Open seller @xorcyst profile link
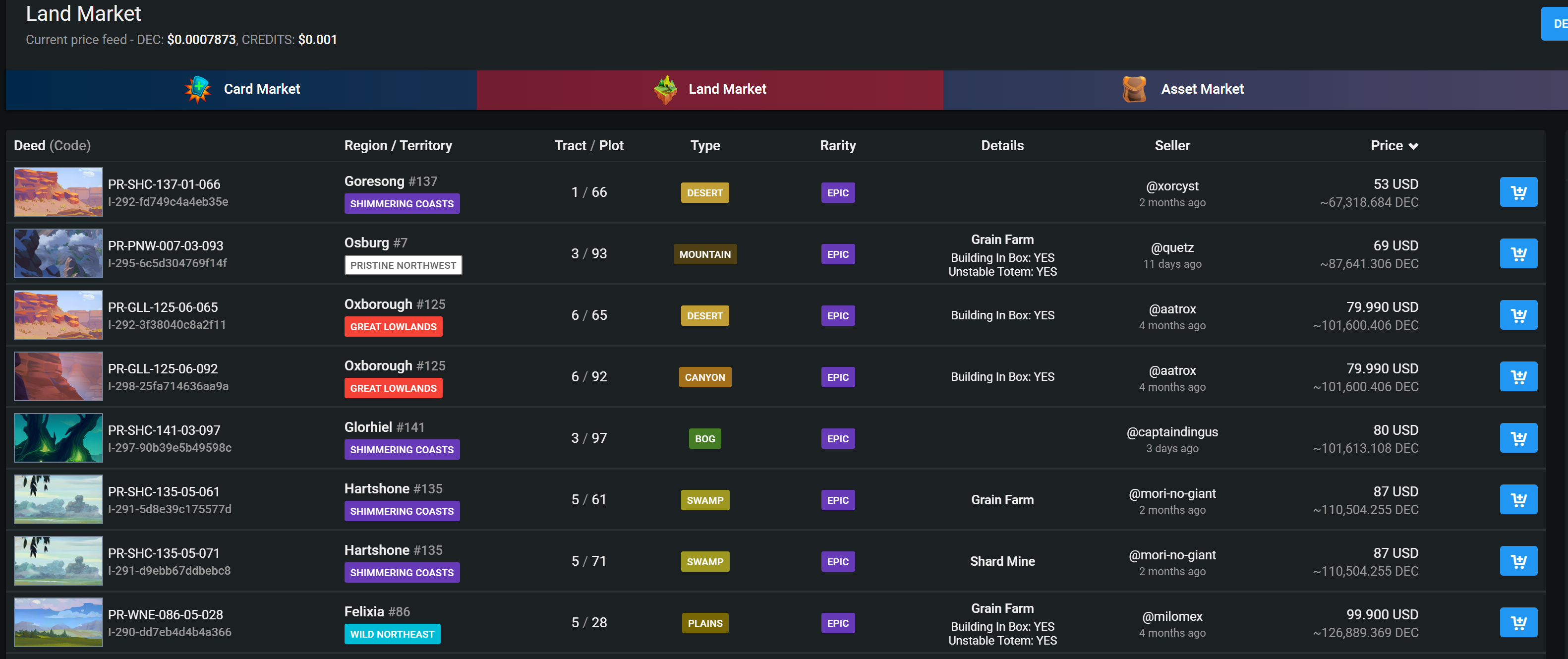 click(x=1172, y=186)
